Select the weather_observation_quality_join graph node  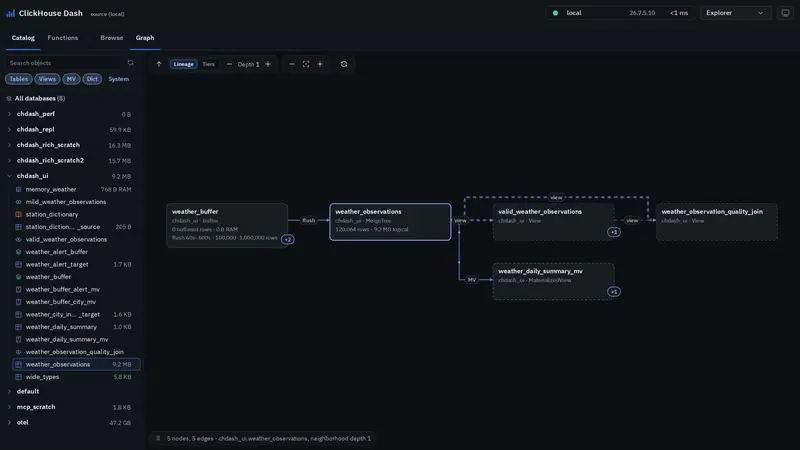[x=717, y=222]
